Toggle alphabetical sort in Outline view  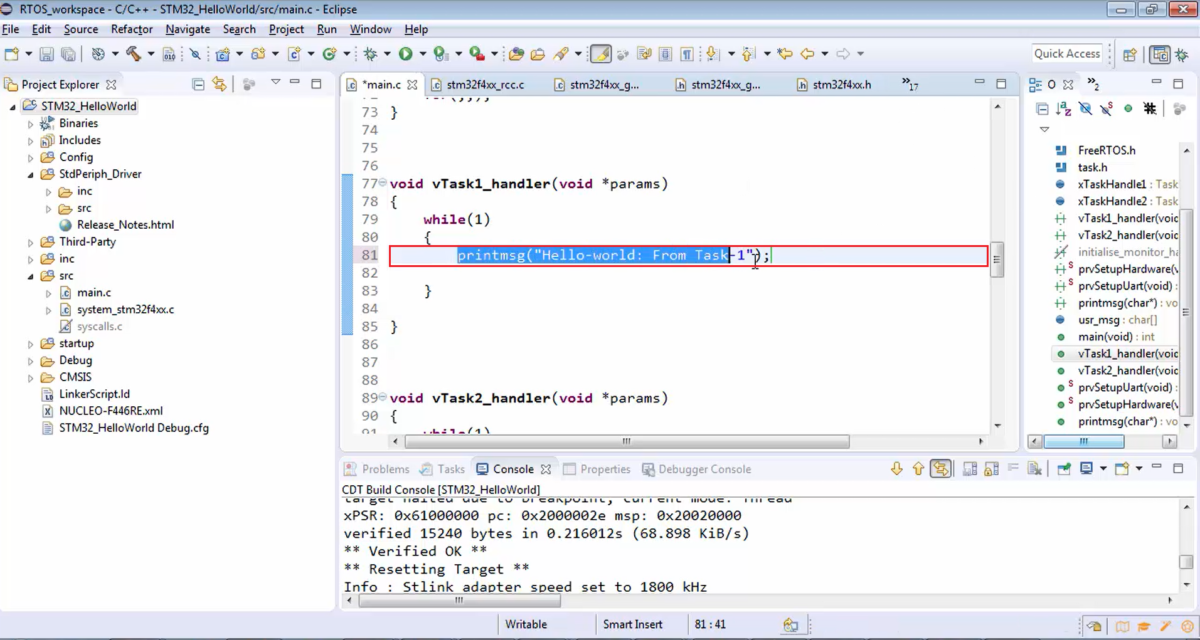(x=1063, y=108)
